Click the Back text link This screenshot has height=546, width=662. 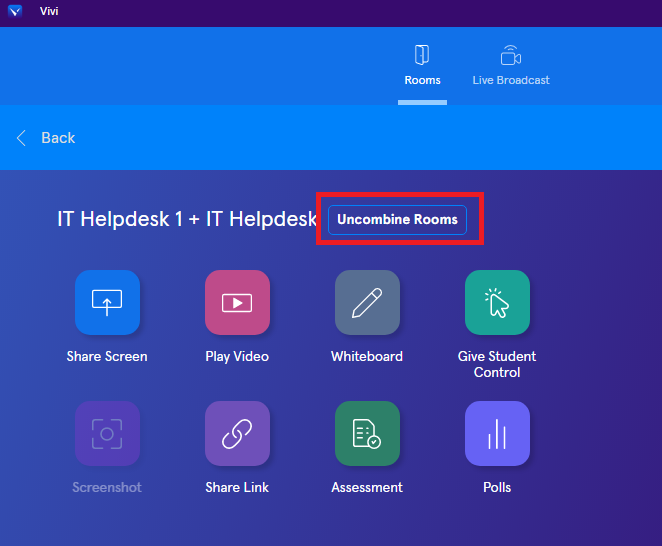tap(58, 138)
